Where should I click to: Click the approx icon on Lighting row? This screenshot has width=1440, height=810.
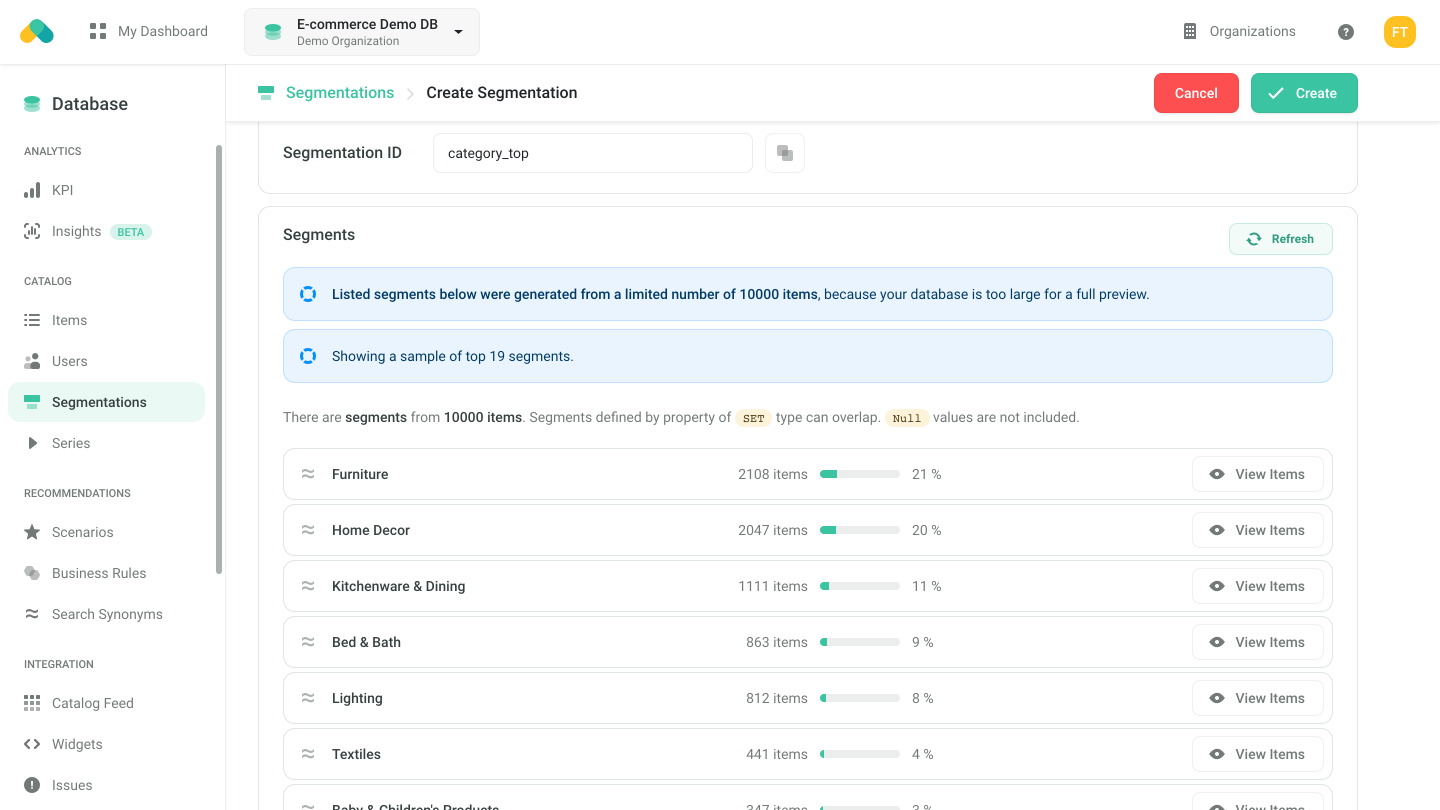[x=308, y=698]
